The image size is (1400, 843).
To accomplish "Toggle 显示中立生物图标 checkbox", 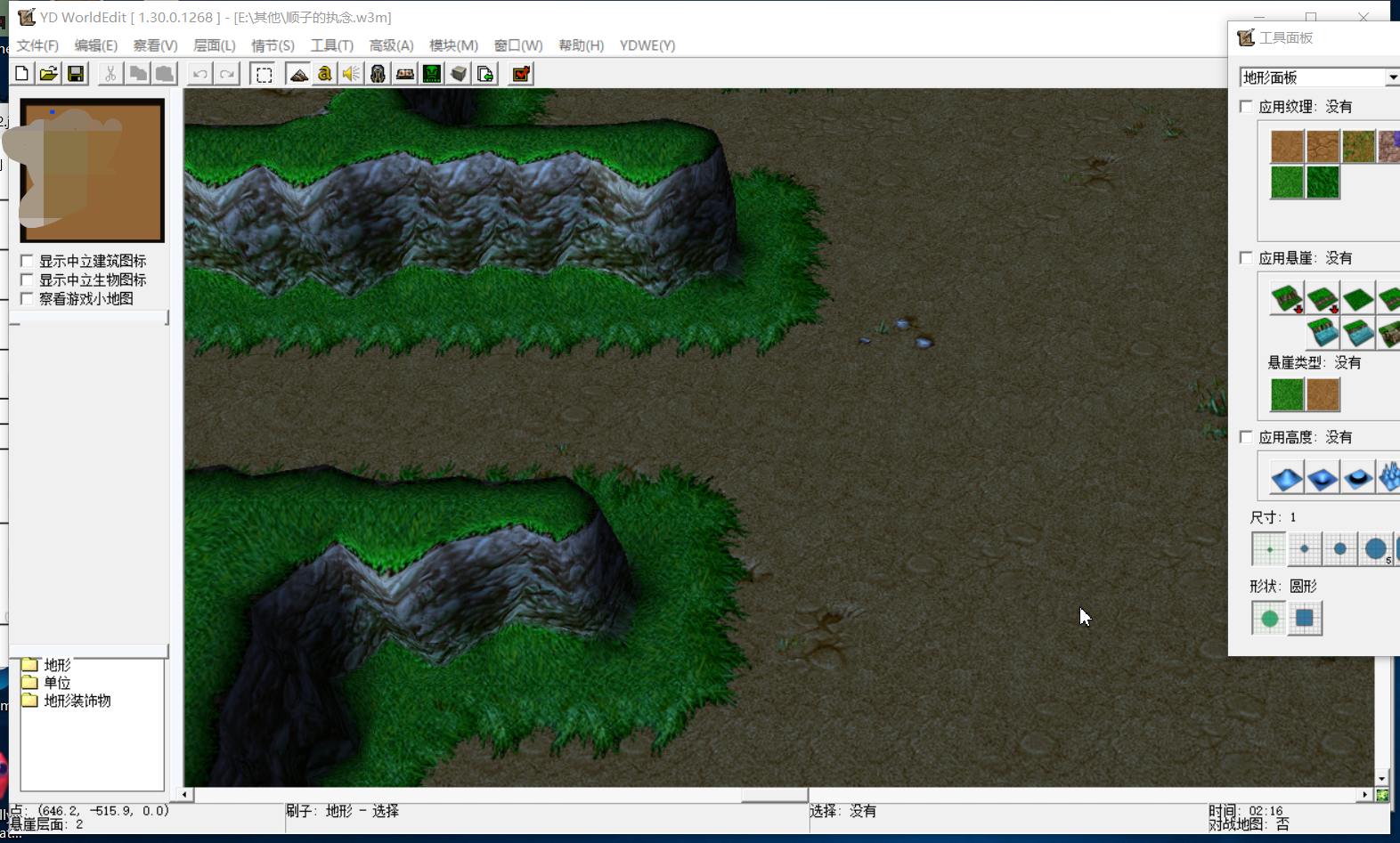I will [27, 280].
